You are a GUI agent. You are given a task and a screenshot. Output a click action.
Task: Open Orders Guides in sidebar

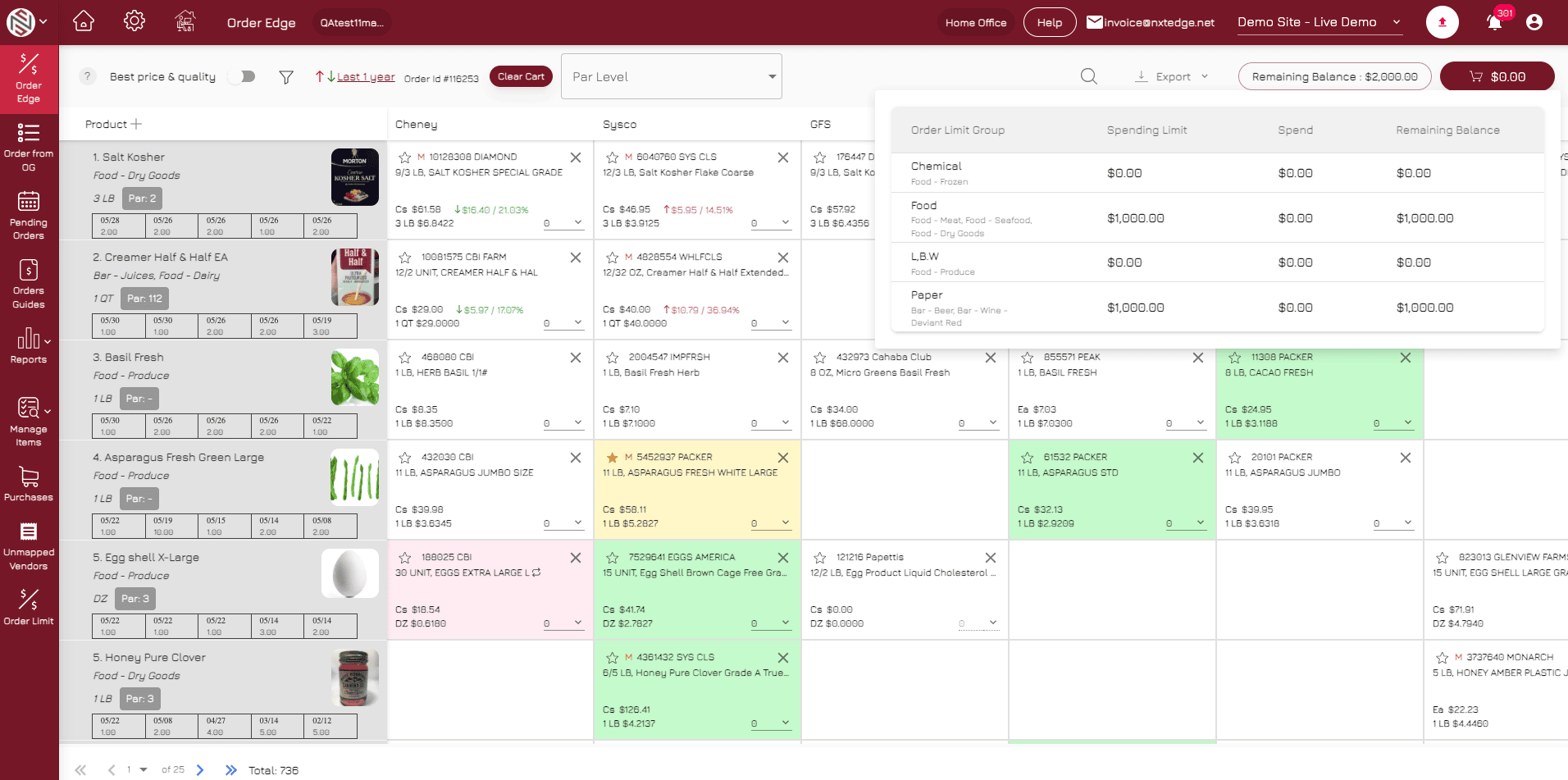(29, 283)
